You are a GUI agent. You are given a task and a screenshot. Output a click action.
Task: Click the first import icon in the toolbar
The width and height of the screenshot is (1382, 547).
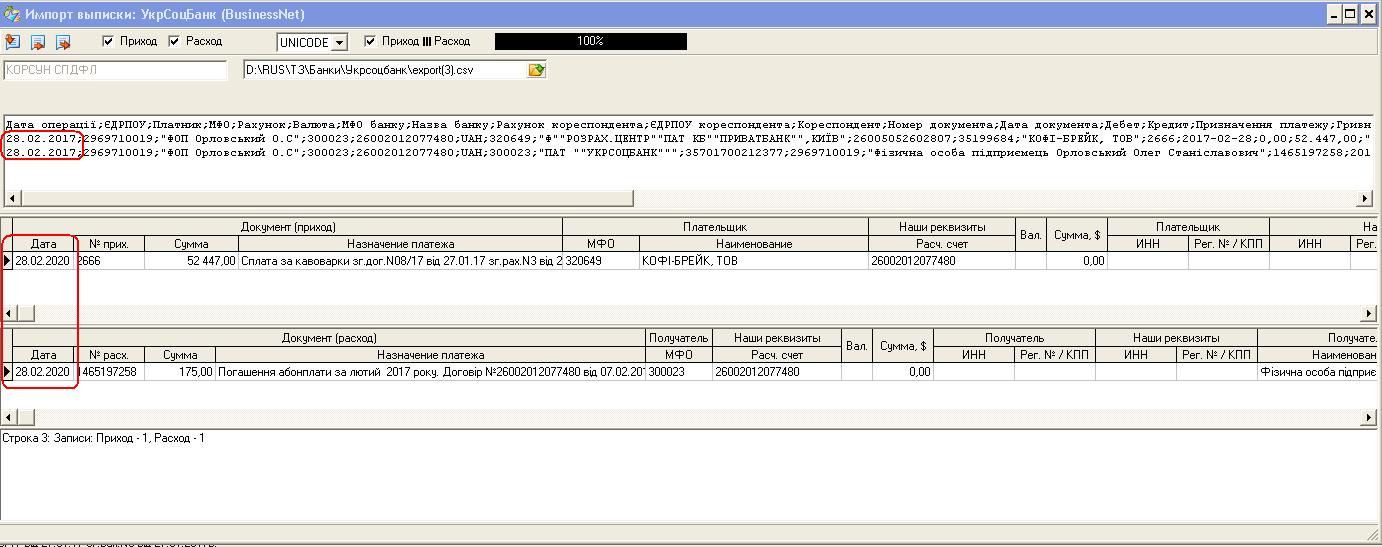pyautogui.click(x=12, y=42)
